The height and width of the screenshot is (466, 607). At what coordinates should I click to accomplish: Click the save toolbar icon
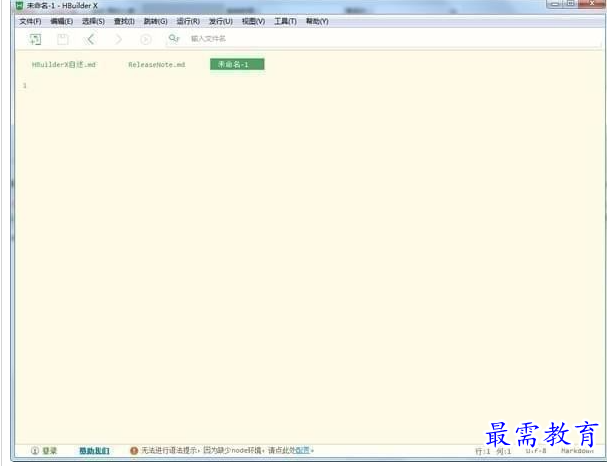[63, 39]
